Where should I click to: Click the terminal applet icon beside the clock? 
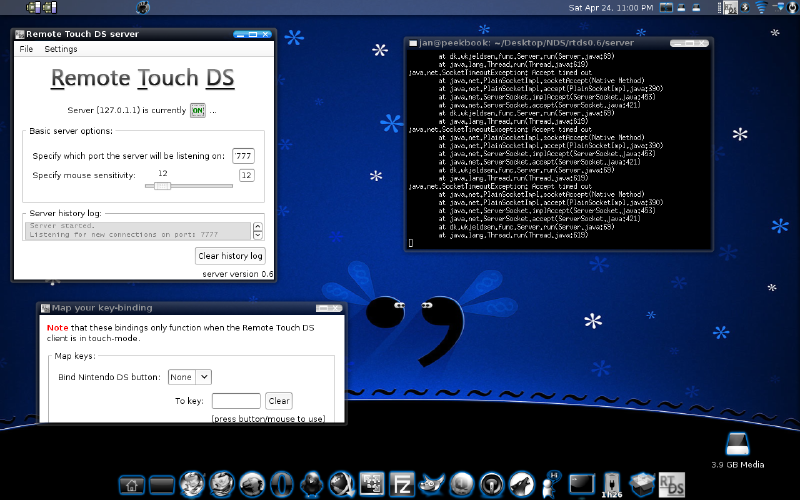(x=666, y=8)
